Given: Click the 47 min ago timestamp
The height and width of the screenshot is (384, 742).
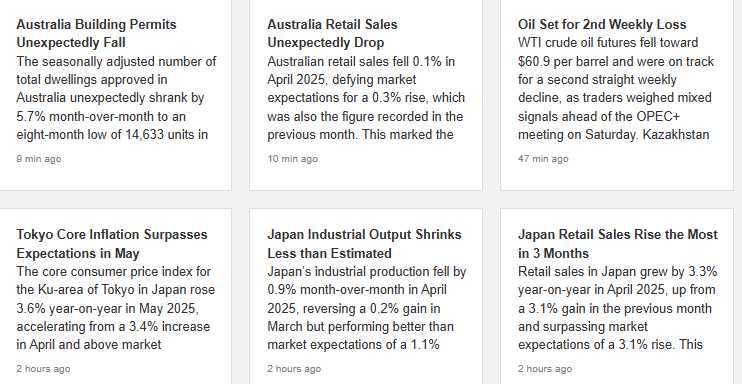Looking at the screenshot, I should coord(543,159).
